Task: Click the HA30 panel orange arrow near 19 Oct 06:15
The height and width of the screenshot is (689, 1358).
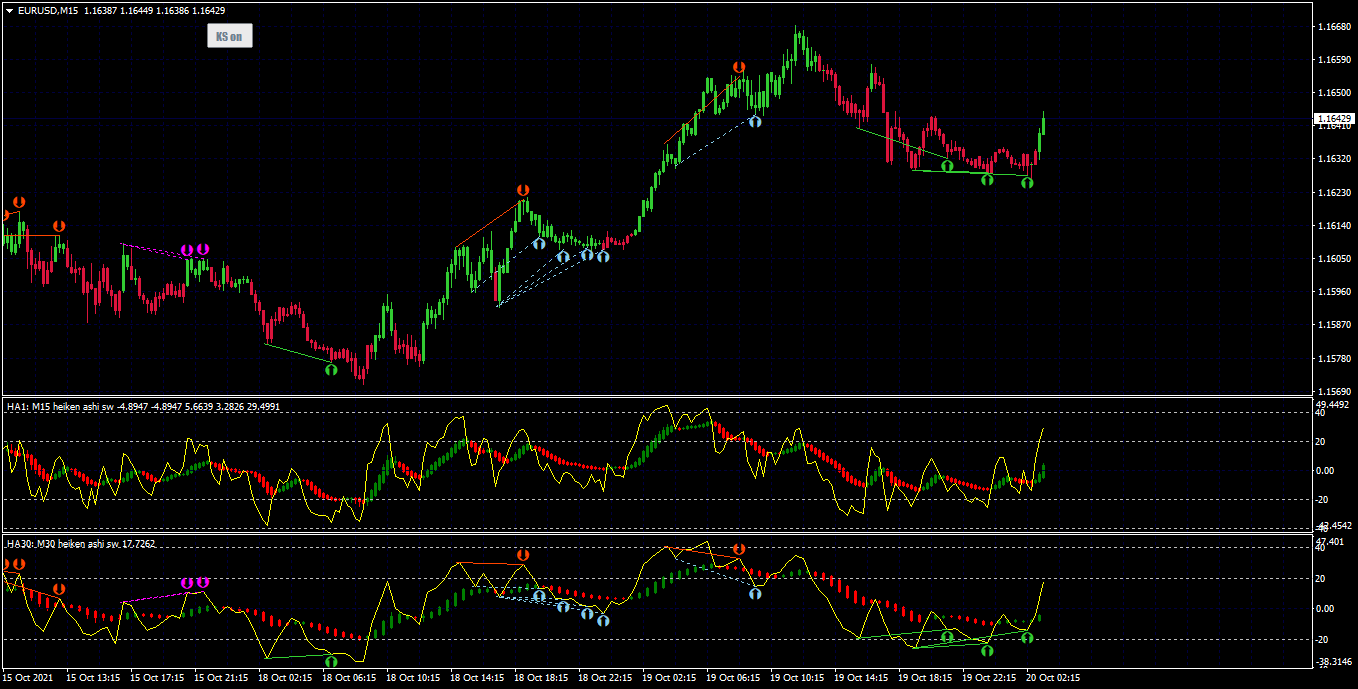Action: pyautogui.click(x=739, y=549)
